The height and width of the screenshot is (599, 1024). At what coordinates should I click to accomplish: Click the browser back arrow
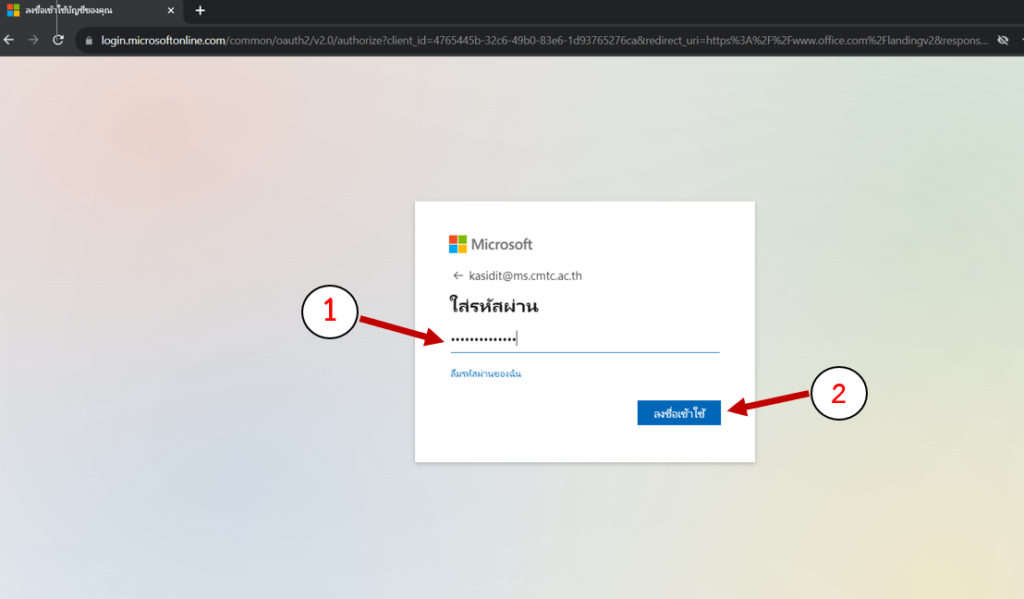9,40
